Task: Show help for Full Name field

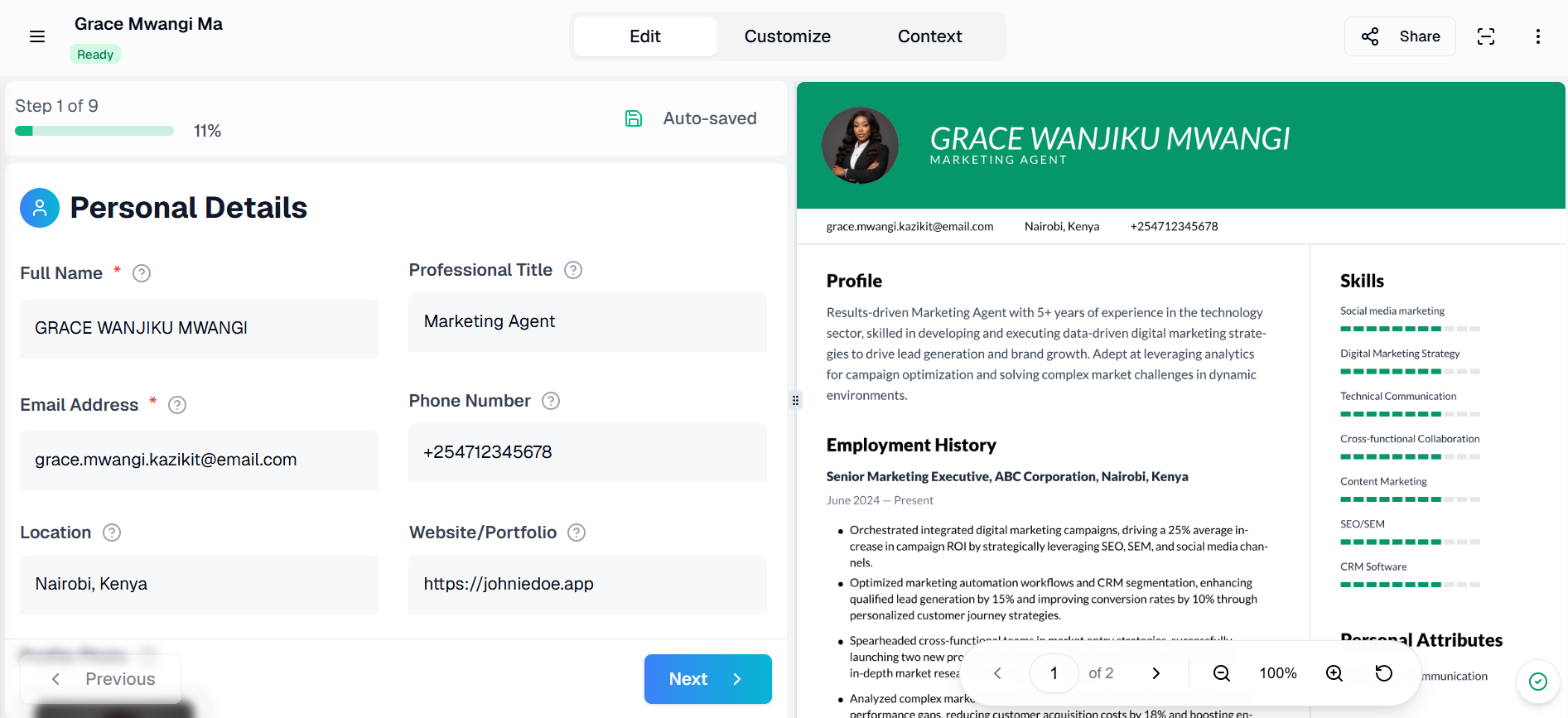Action: 142,273
